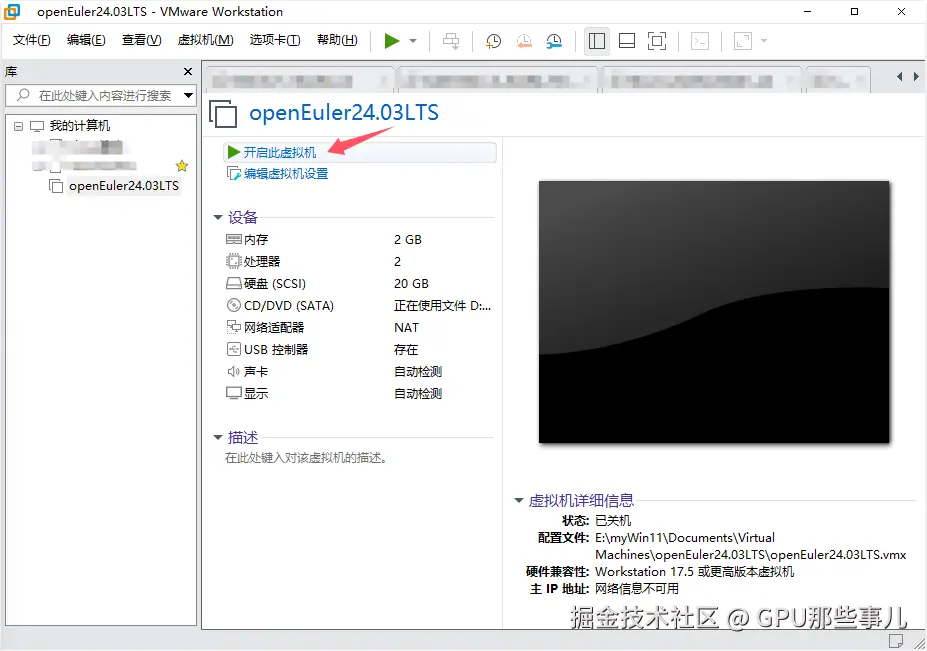Toggle the library panel visibility
This screenshot has height=651, width=927.
[x=595, y=40]
